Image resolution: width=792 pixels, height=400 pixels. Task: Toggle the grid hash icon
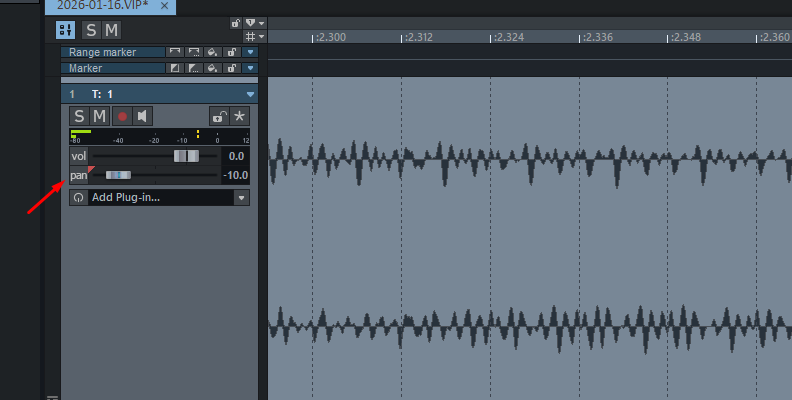click(x=250, y=36)
